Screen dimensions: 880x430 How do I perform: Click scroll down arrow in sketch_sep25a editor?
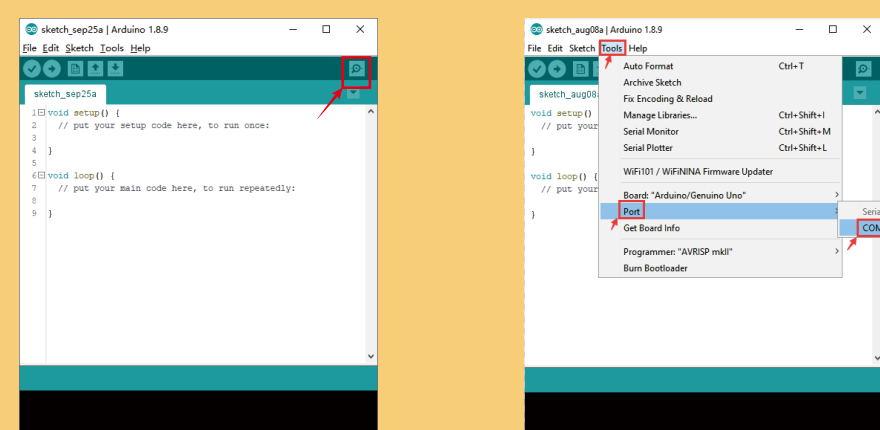point(370,356)
